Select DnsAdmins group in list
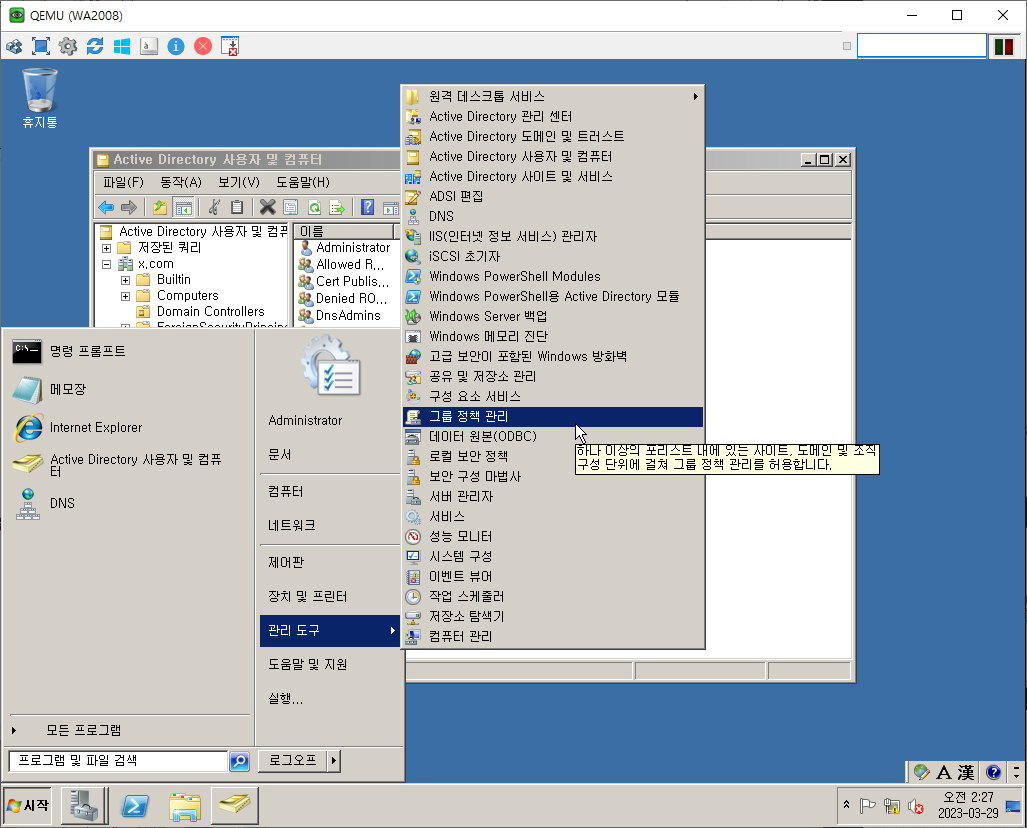This screenshot has width=1027, height=828. click(x=348, y=316)
